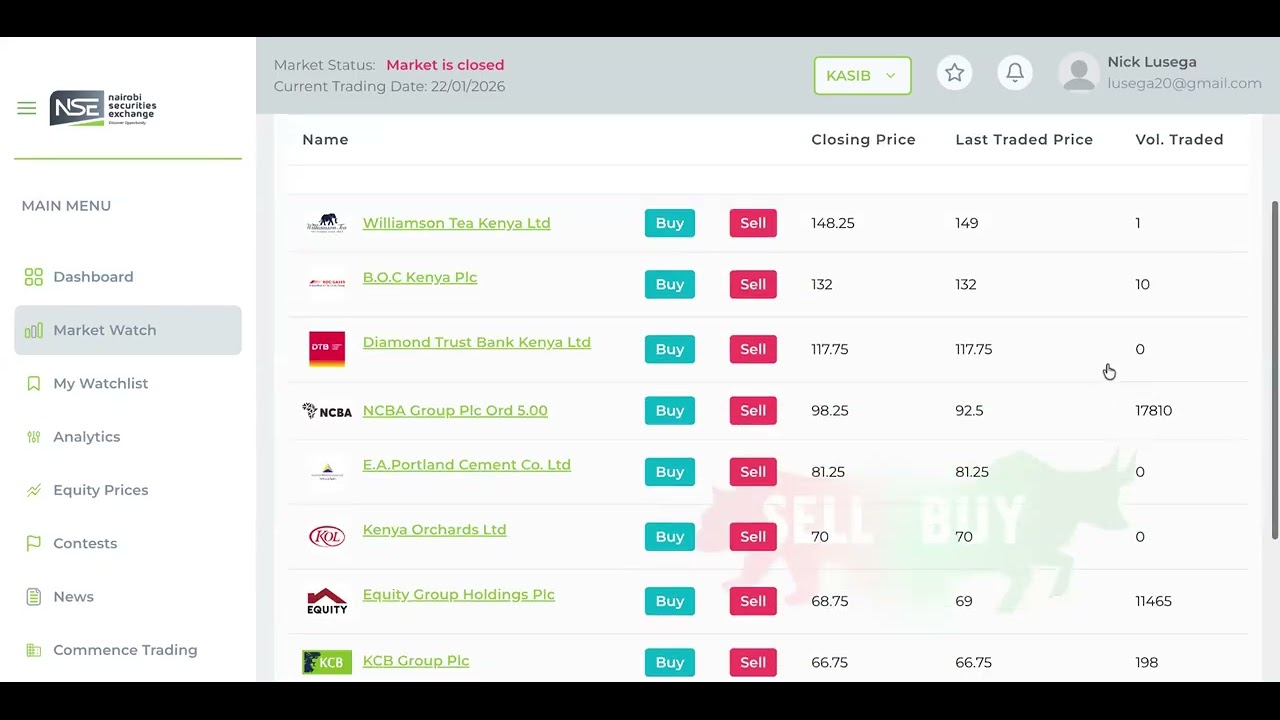
Task: Buy Equity Group Holdings Plc
Action: 670,601
